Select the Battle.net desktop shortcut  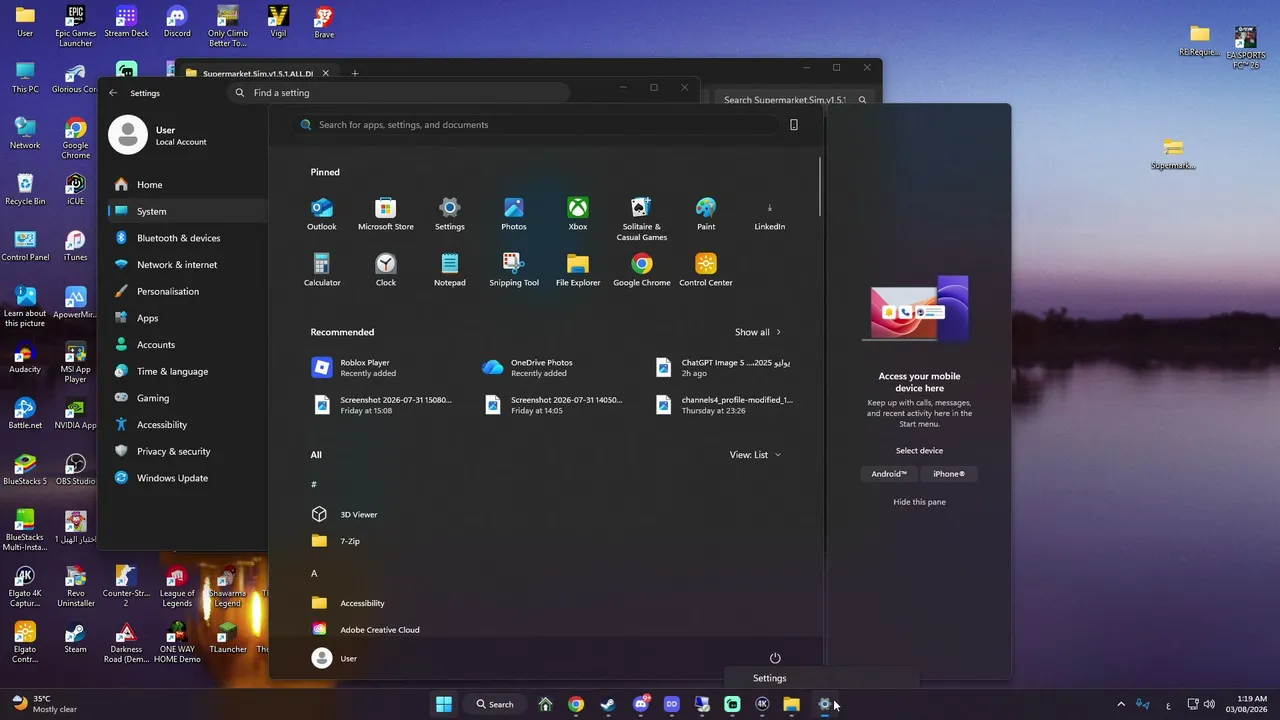coord(25,414)
